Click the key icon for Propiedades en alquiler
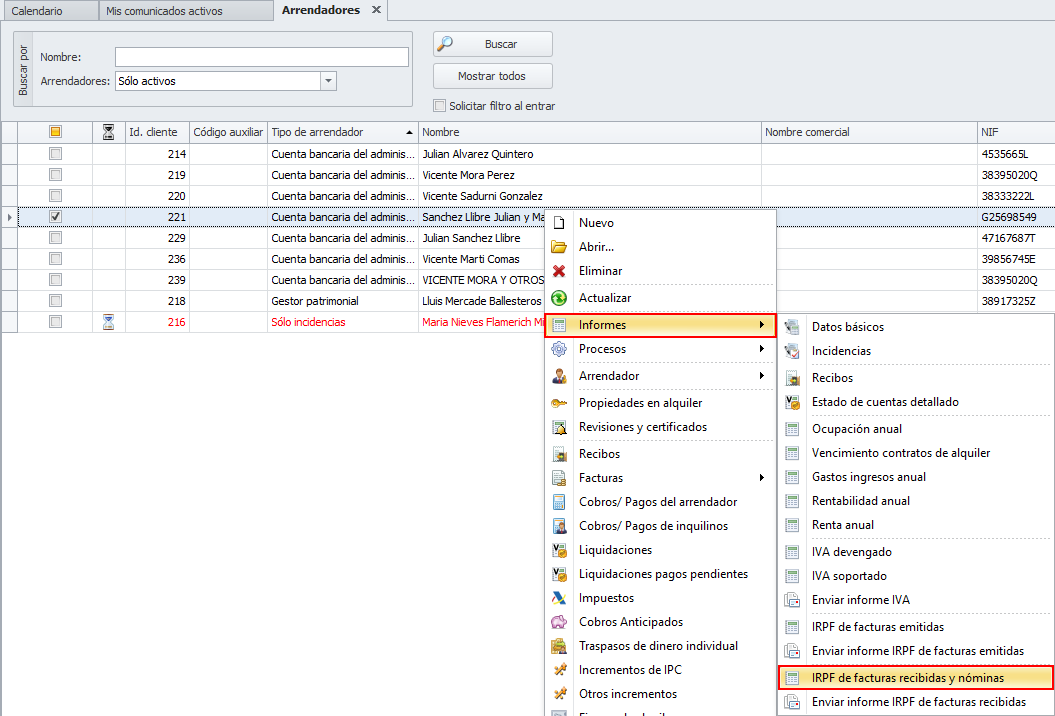Image resolution: width=1055 pixels, height=716 pixels. coord(559,403)
